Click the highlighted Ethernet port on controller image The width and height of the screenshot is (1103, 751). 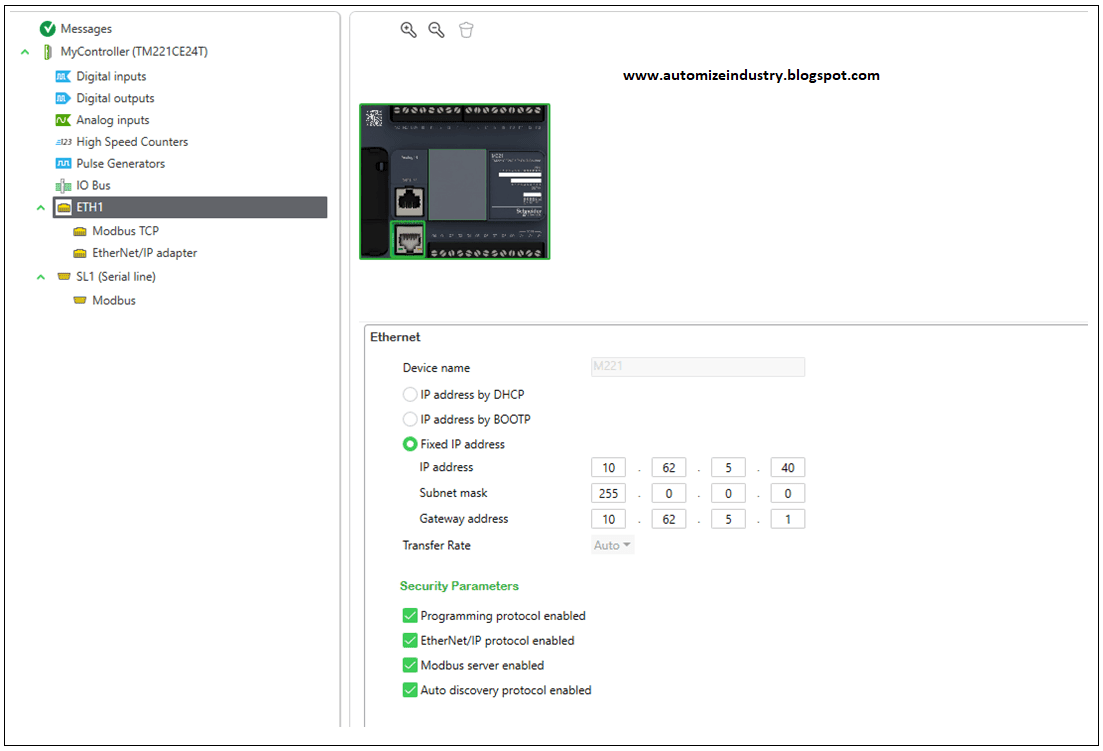[409, 240]
